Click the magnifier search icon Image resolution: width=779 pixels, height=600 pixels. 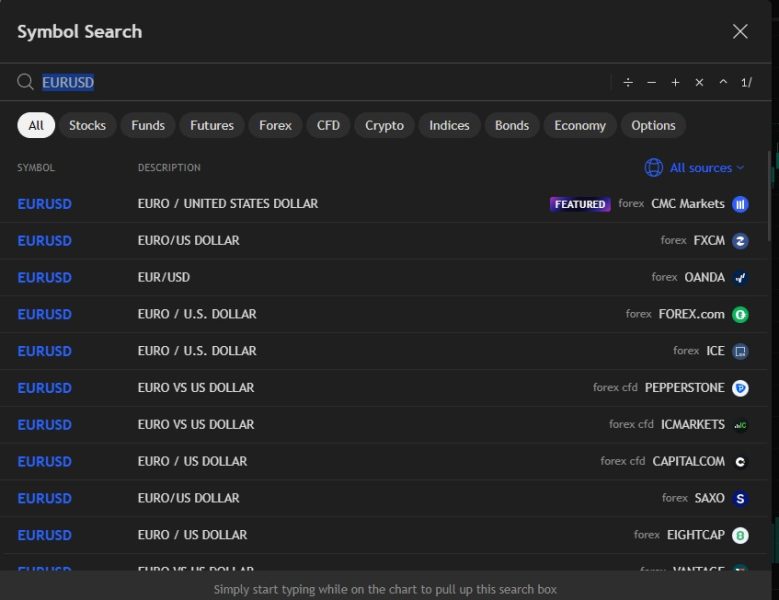pyautogui.click(x=25, y=82)
